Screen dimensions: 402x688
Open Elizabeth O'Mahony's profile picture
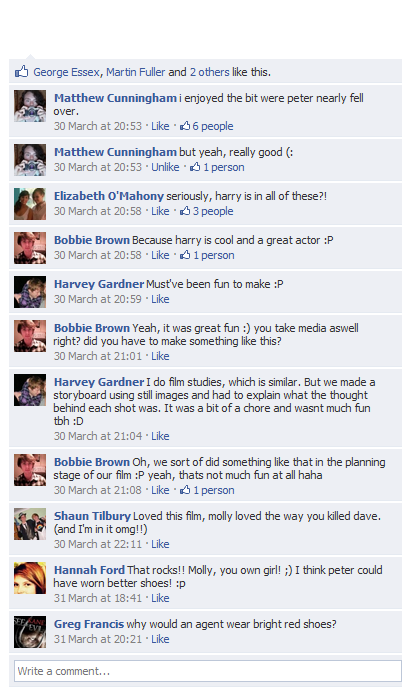pyautogui.click(x=30, y=204)
